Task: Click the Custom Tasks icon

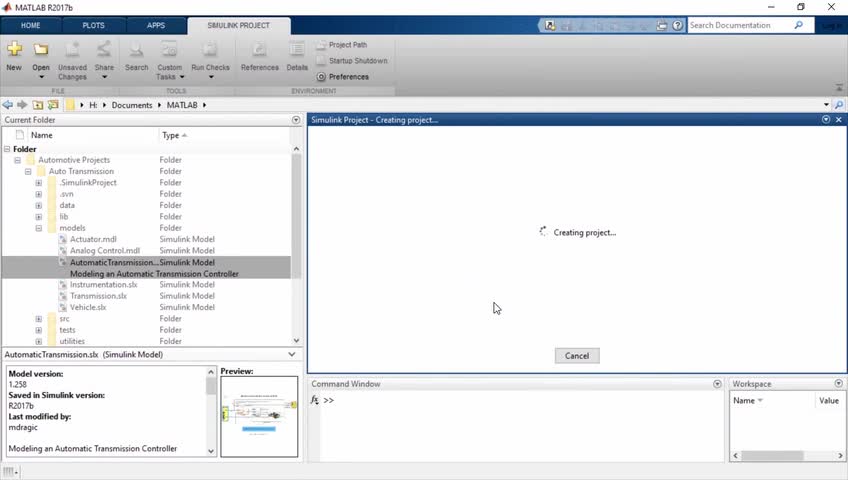Action: [x=169, y=49]
